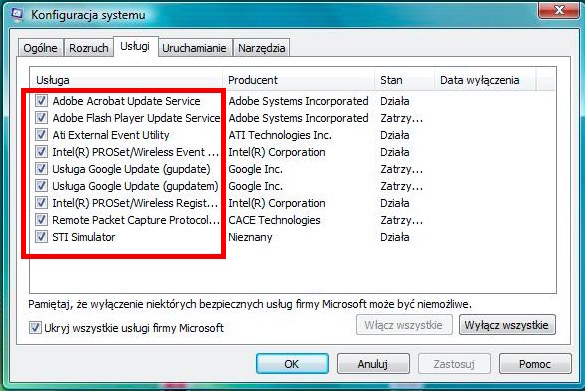The width and height of the screenshot is (585, 391).
Task: Disable Usługa Google Update (gupdate) checkbox
Action: click(x=41, y=169)
